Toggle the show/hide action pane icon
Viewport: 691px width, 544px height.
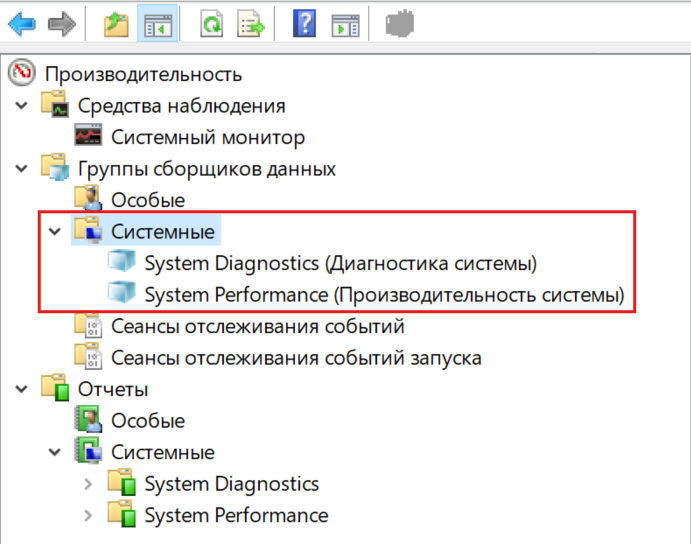(344, 24)
